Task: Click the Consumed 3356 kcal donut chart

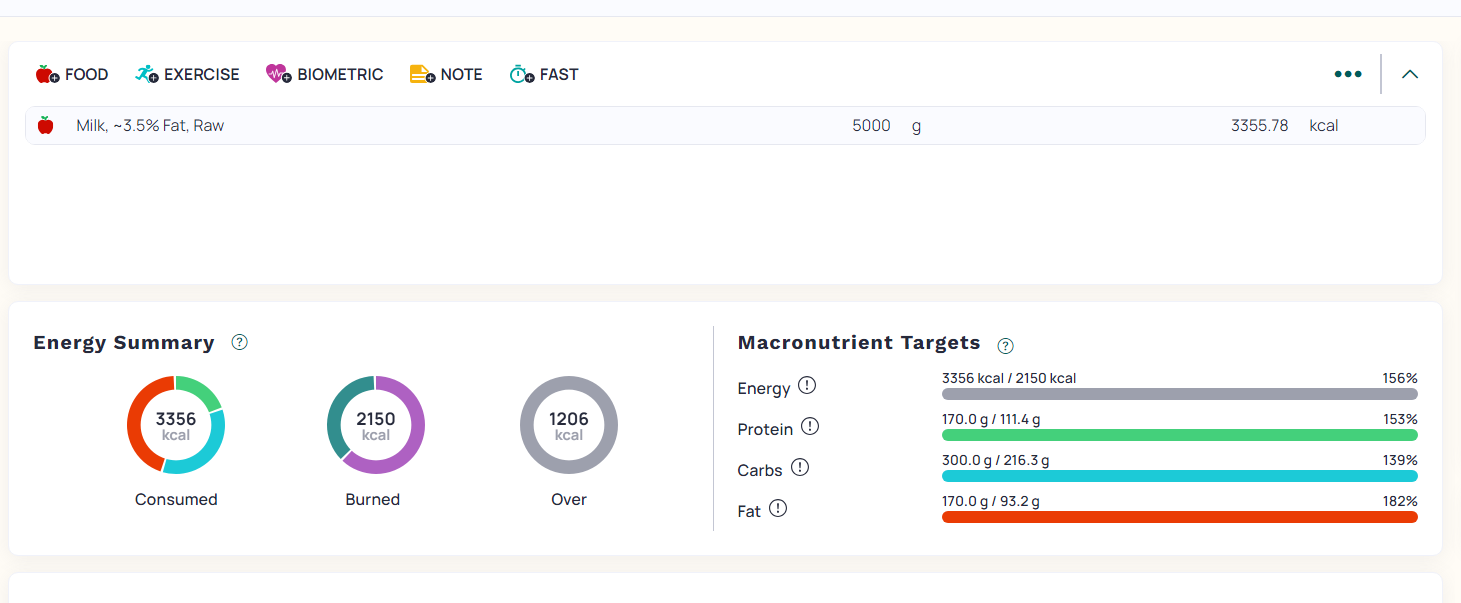Action: click(x=176, y=425)
